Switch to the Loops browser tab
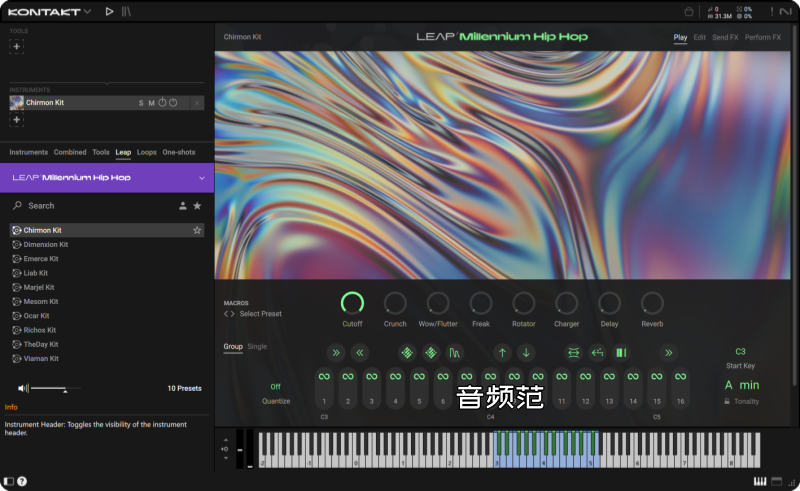800x491 pixels. tap(147, 152)
